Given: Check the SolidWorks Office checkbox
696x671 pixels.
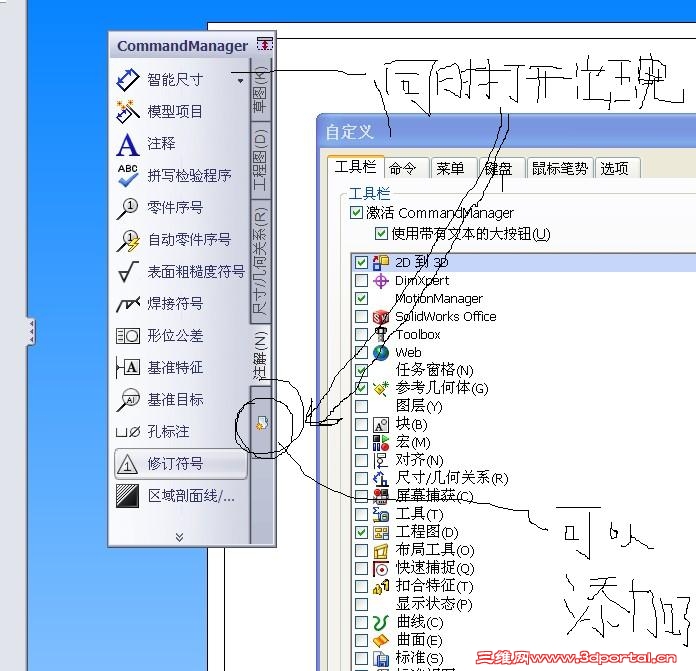Looking at the screenshot, I should 361,317.
